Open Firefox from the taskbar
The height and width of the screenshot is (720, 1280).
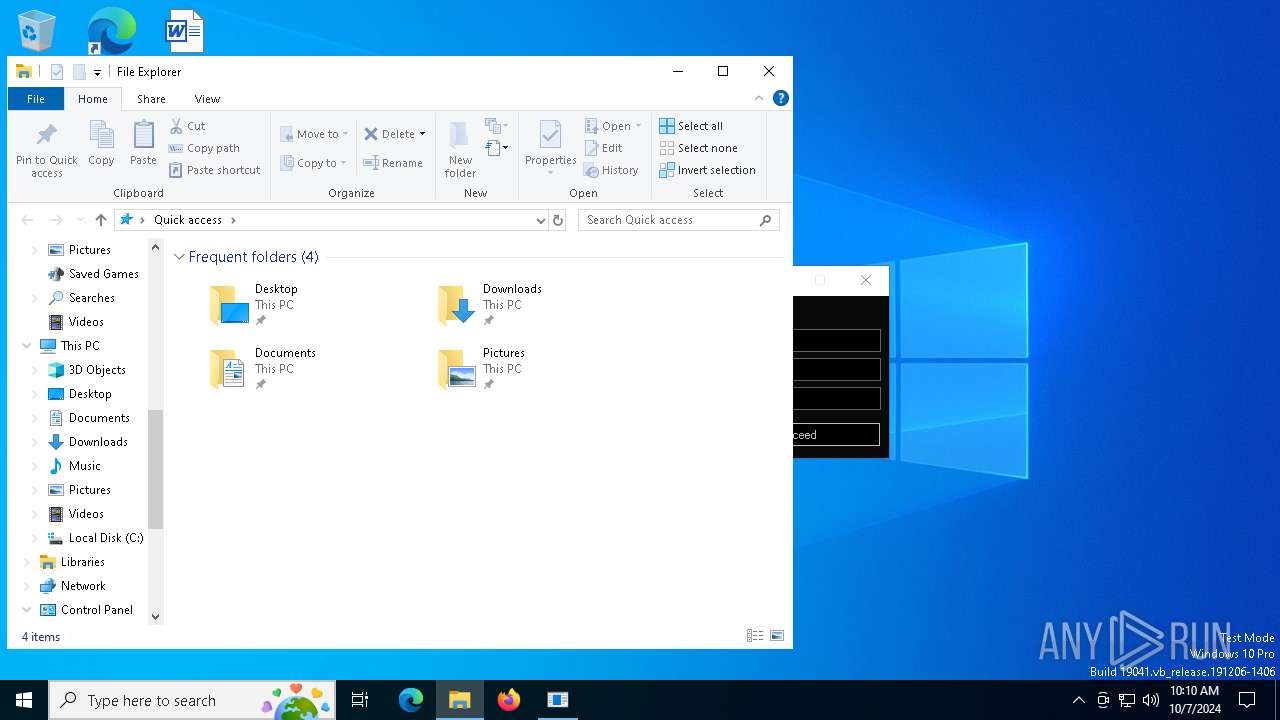click(x=509, y=700)
